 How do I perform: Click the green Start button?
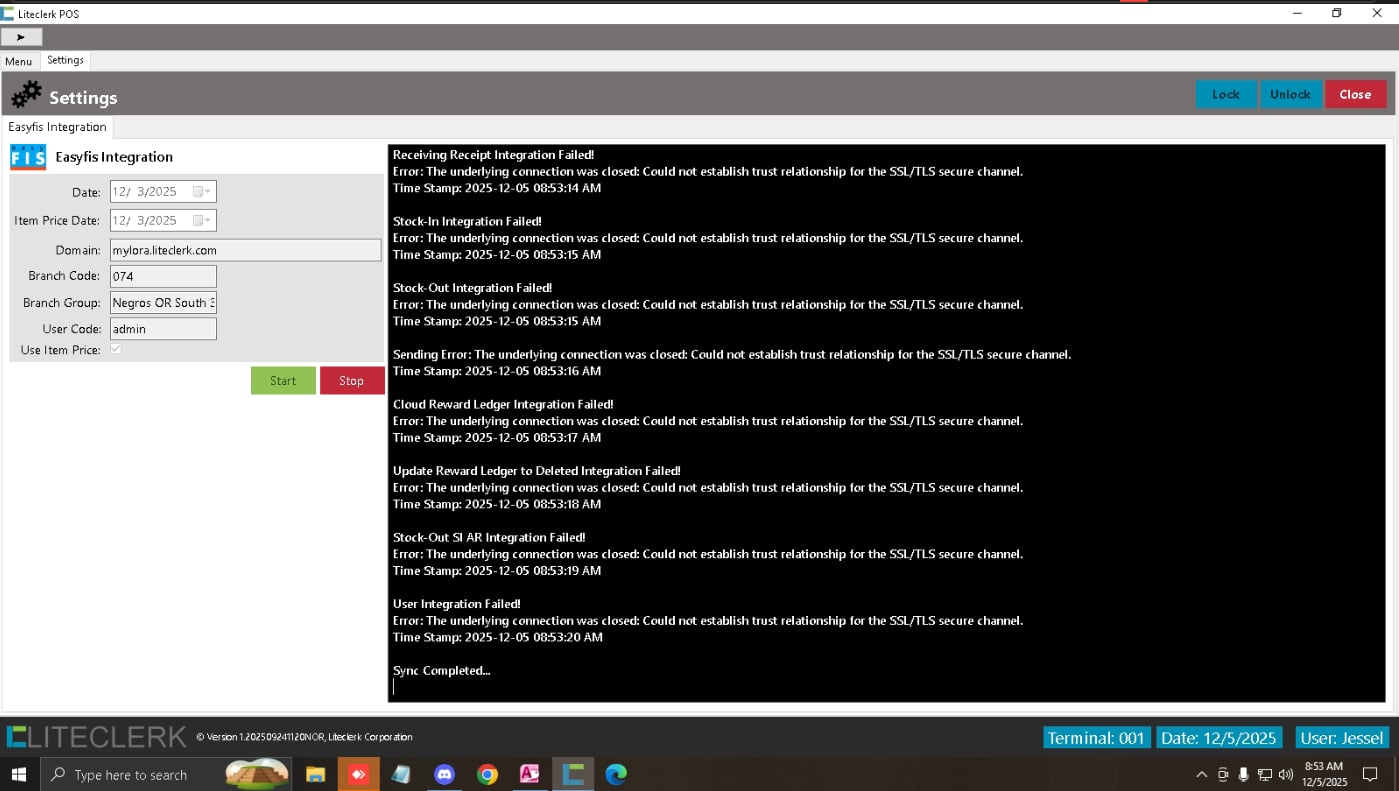pyautogui.click(x=283, y=380)
